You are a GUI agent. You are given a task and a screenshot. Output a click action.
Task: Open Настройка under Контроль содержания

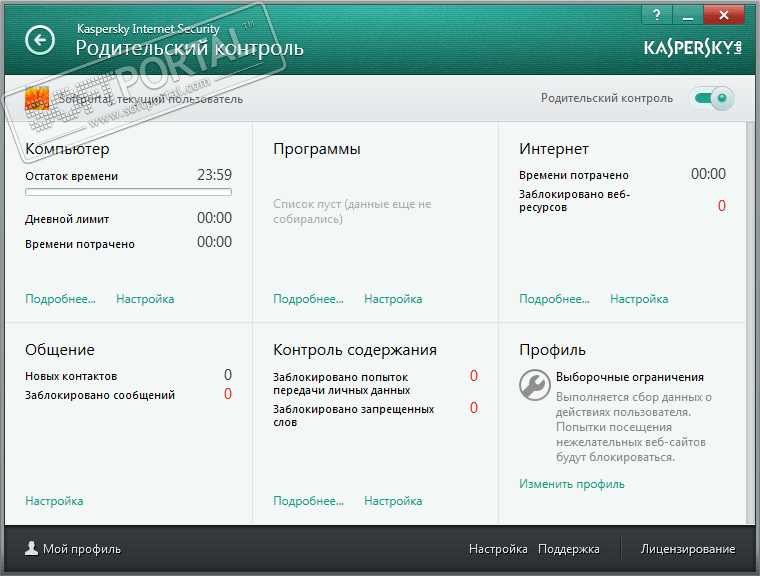tap(393, 501)
